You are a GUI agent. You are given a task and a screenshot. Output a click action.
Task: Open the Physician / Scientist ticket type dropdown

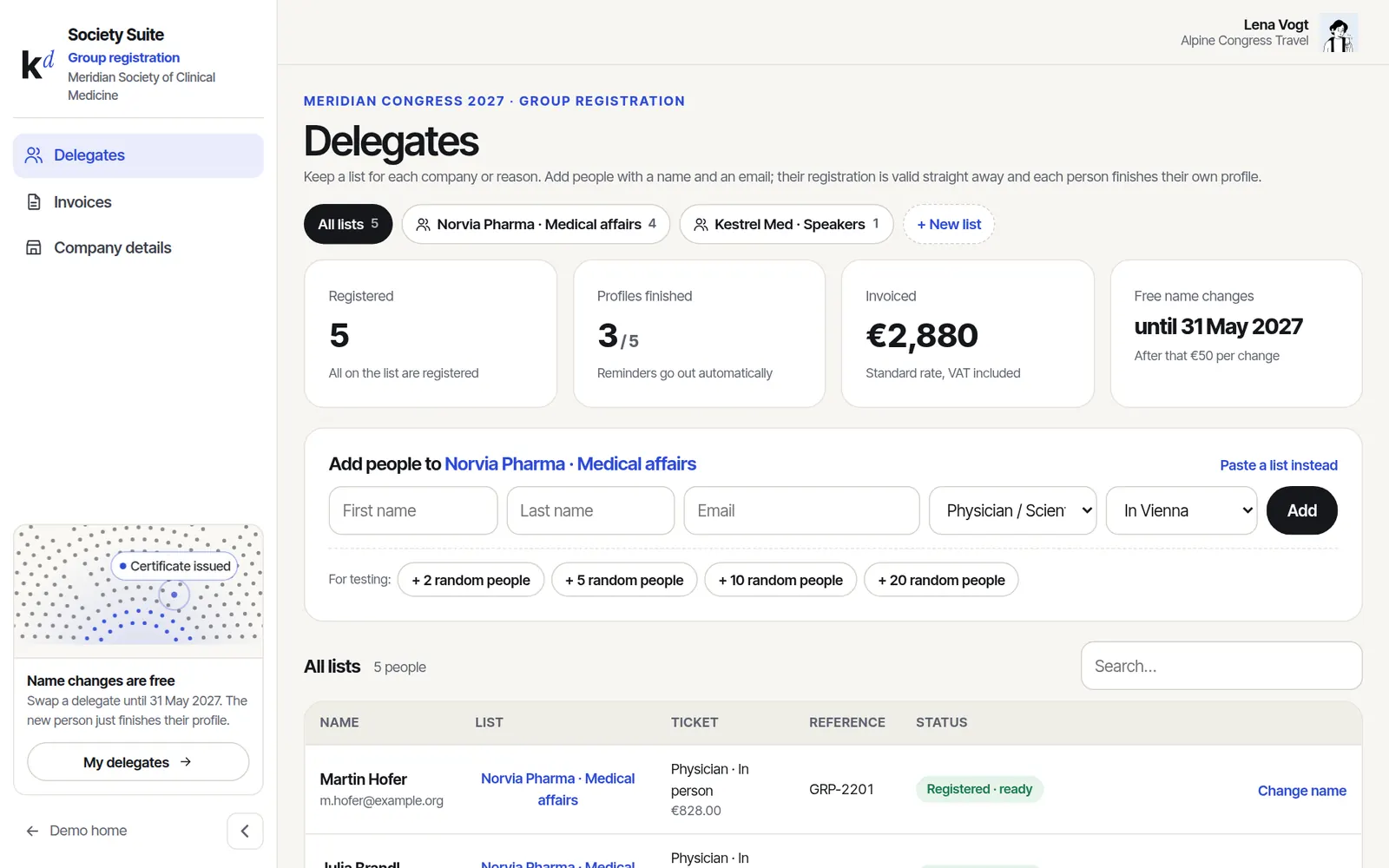(1012, 510)
